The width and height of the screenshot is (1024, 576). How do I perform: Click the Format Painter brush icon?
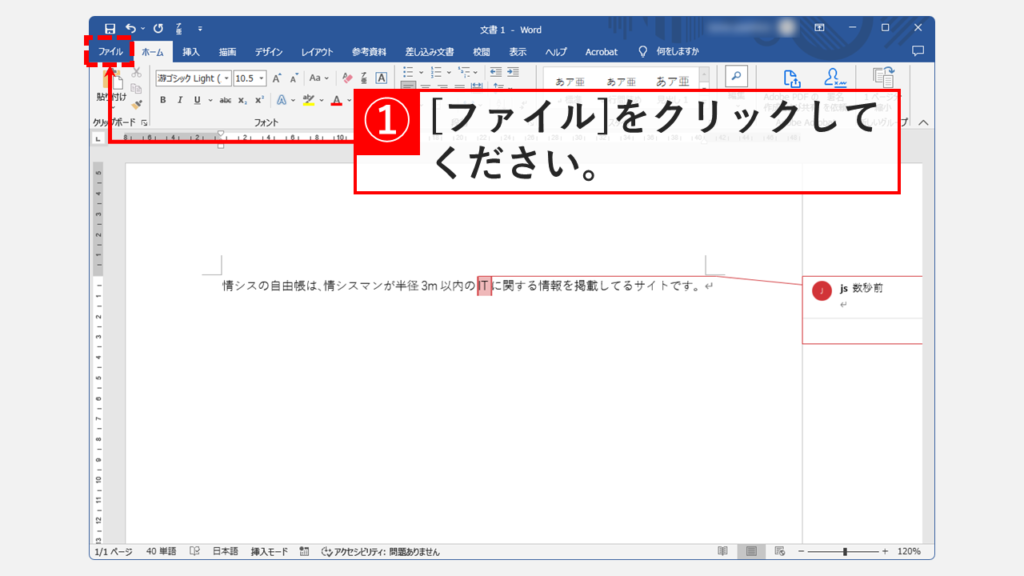[x=137, y=101]
